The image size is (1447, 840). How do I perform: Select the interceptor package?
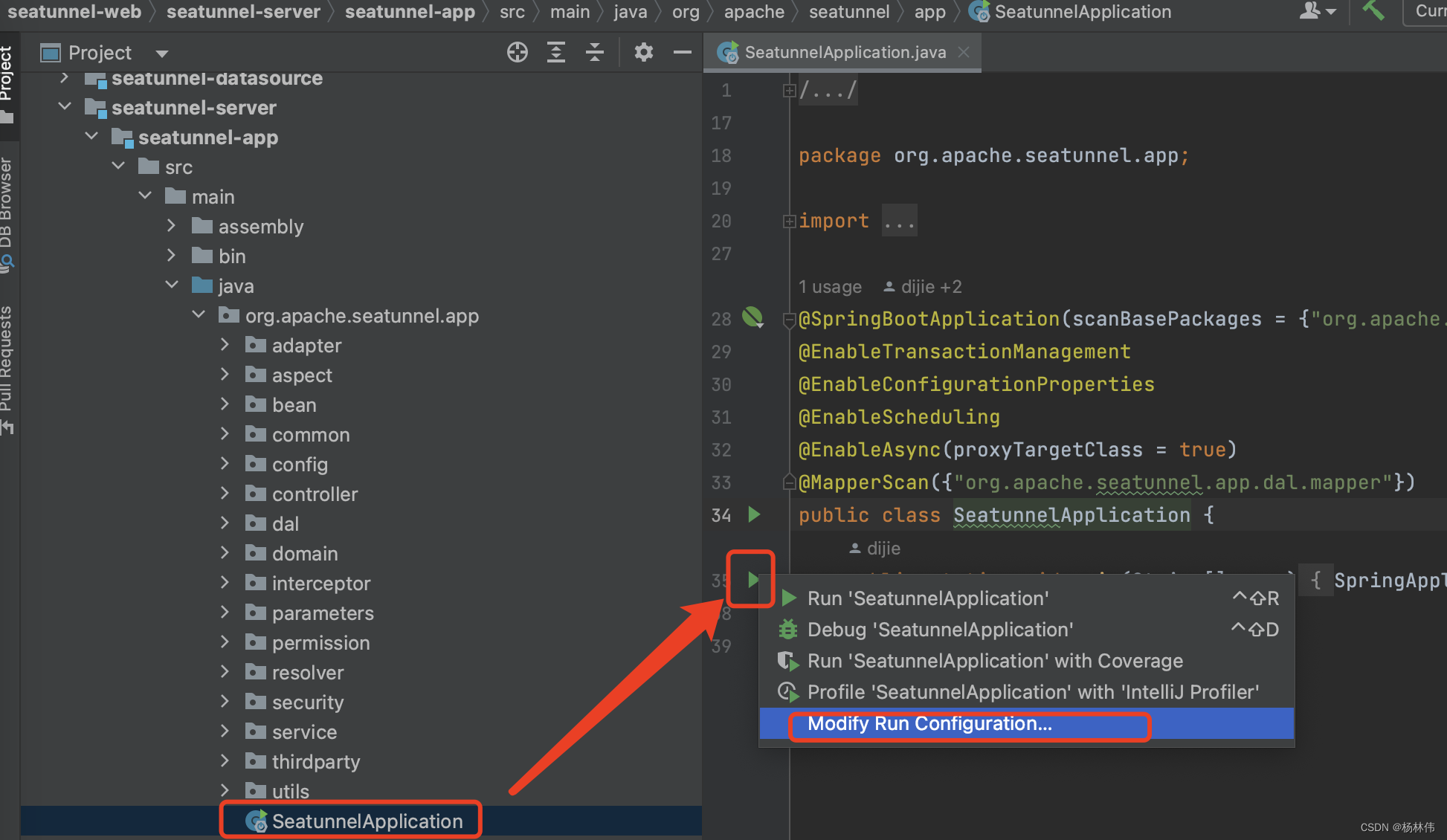(320, 584)
